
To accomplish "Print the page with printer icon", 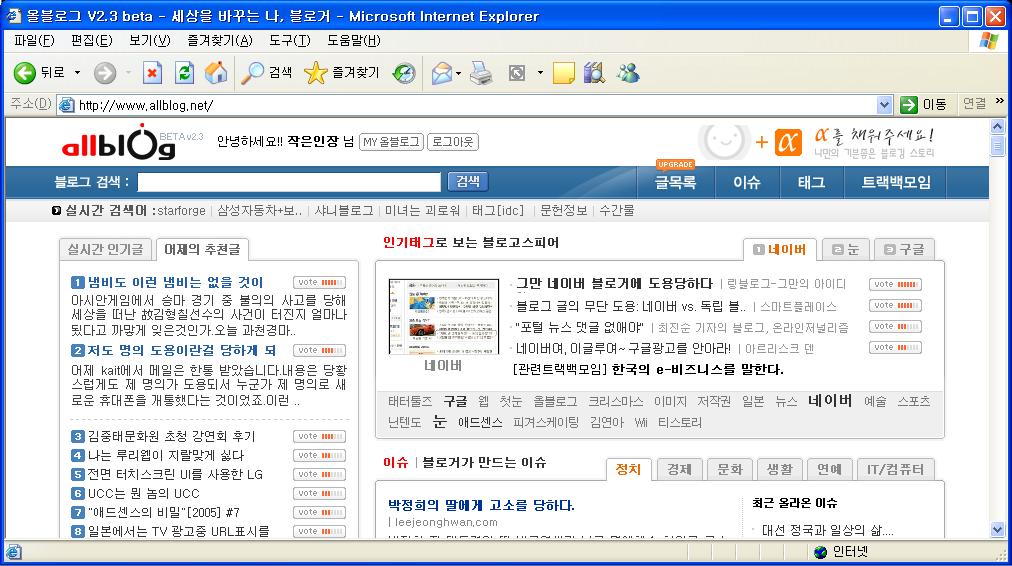I will click(x=481, y=73).
